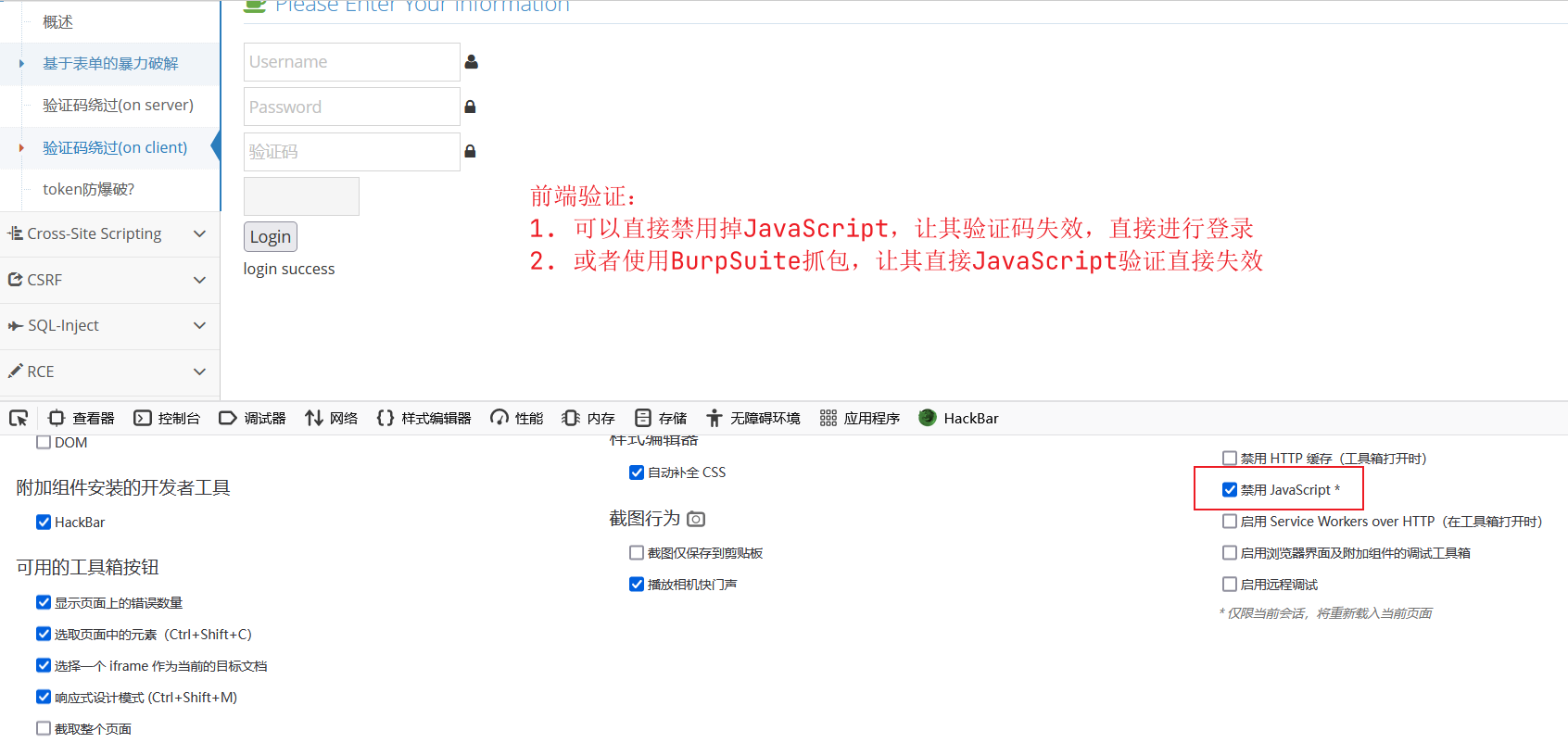Toggle 播放相机快门声 checkbox

[x=637, y=584]
